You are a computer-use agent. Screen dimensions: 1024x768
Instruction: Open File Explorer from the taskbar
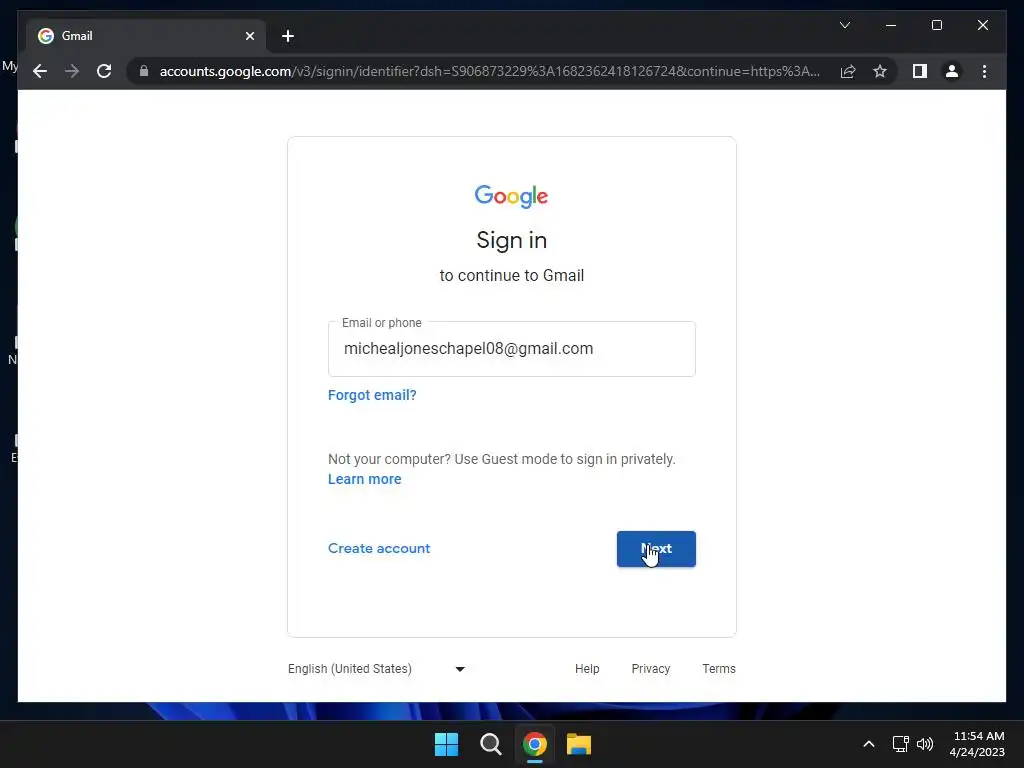pyautogui.click(x=579, y=744)
